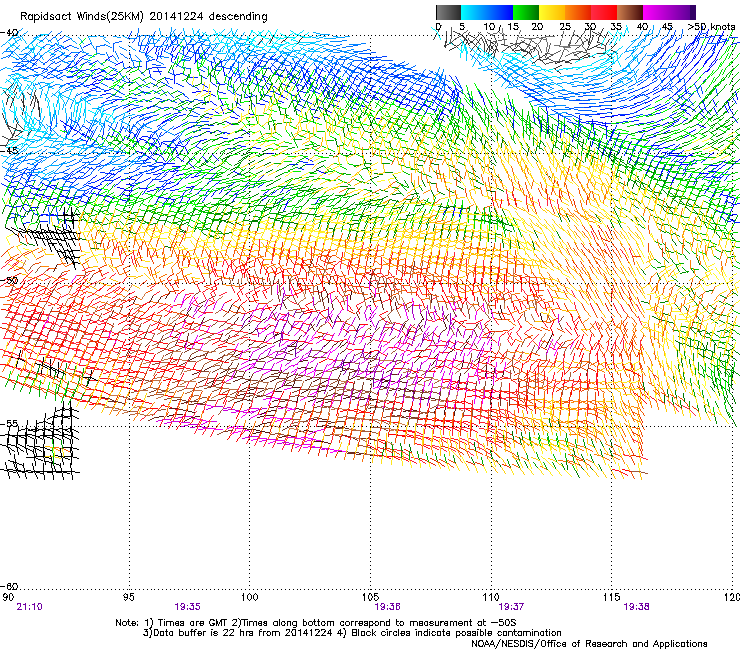The height and width of the screenshot is (650, 740).
Task: Click the NOAA/NESDIS Office of Research credit text
Action: coord(589,644)
